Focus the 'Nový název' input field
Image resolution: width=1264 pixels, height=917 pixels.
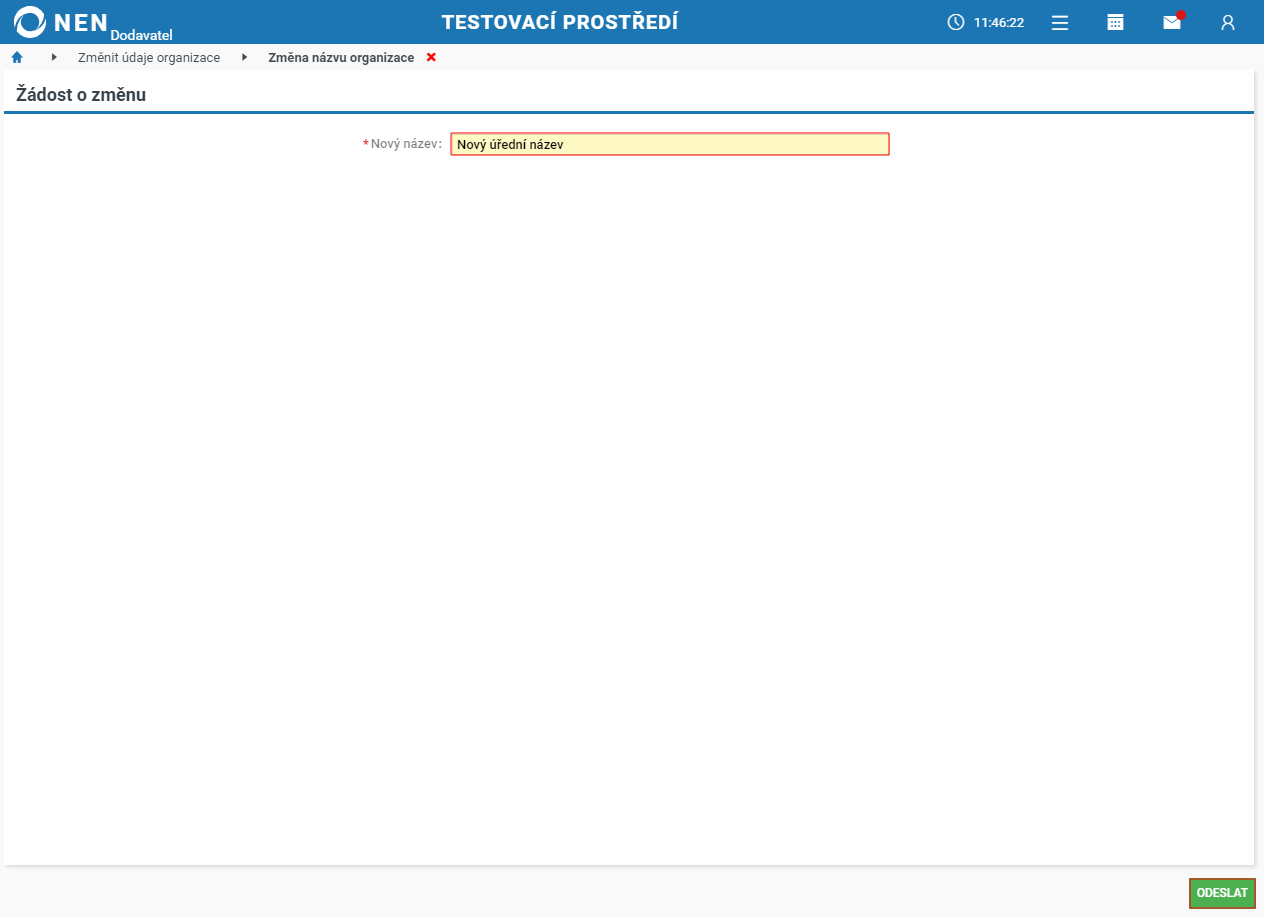(x=669, y=144)
